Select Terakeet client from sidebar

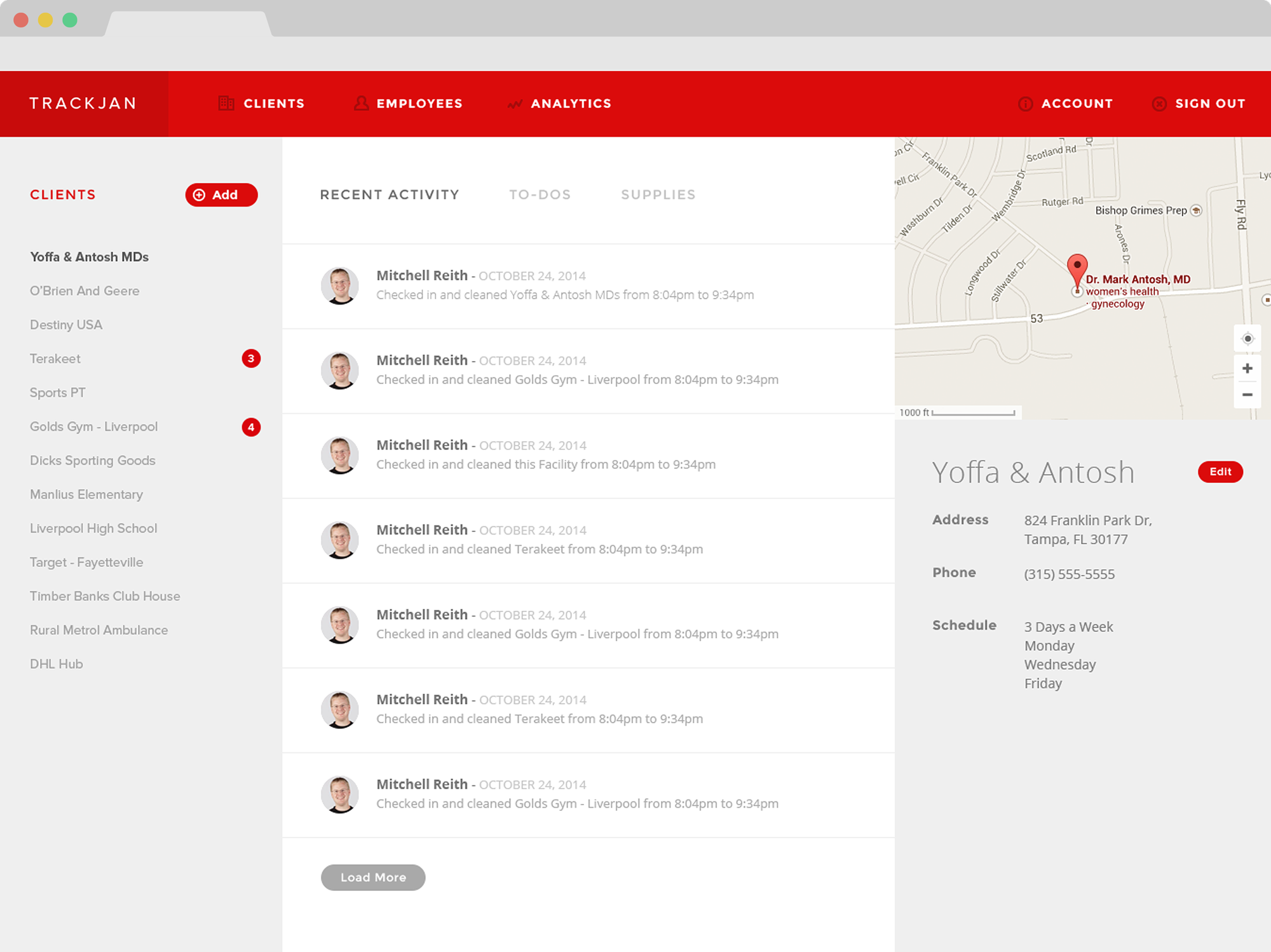(x=55, y=359)
